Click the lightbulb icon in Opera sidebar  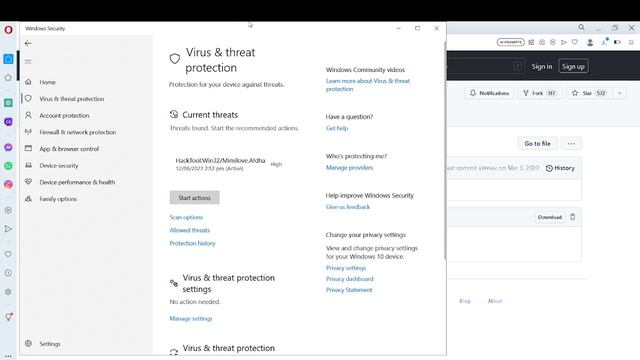(8, 317)
